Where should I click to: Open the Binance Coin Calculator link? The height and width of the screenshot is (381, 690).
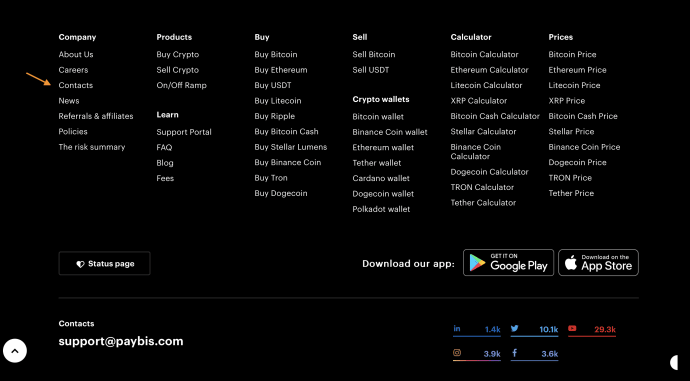coord(476,152)
